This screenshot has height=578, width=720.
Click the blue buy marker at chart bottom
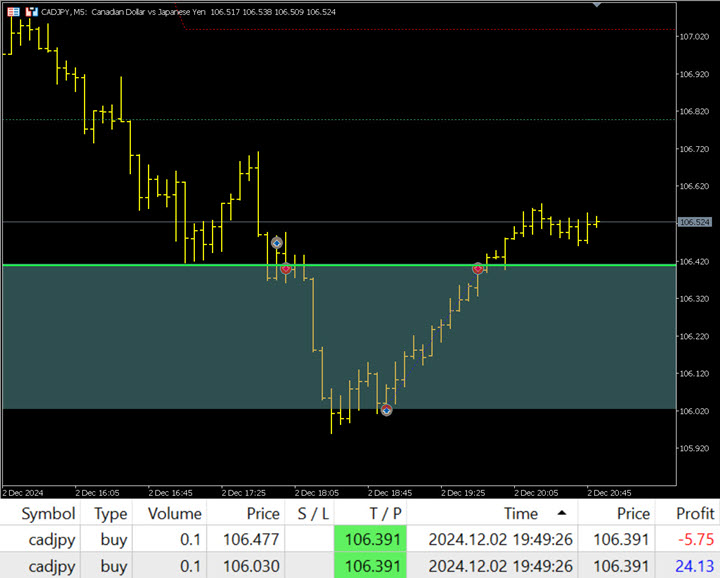pyautogui.click(x=386, y=409)
